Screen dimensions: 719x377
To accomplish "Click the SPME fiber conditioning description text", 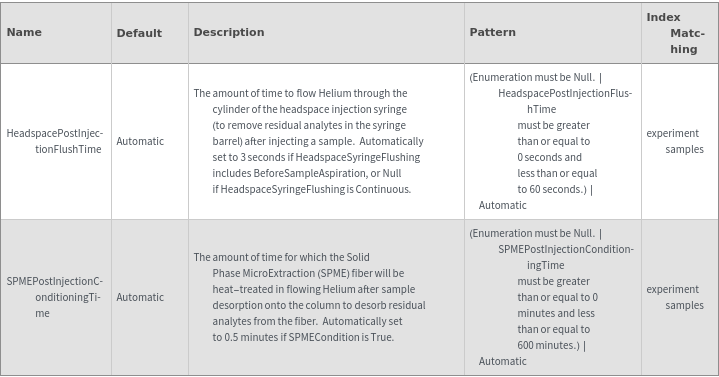I will point(310,297).
